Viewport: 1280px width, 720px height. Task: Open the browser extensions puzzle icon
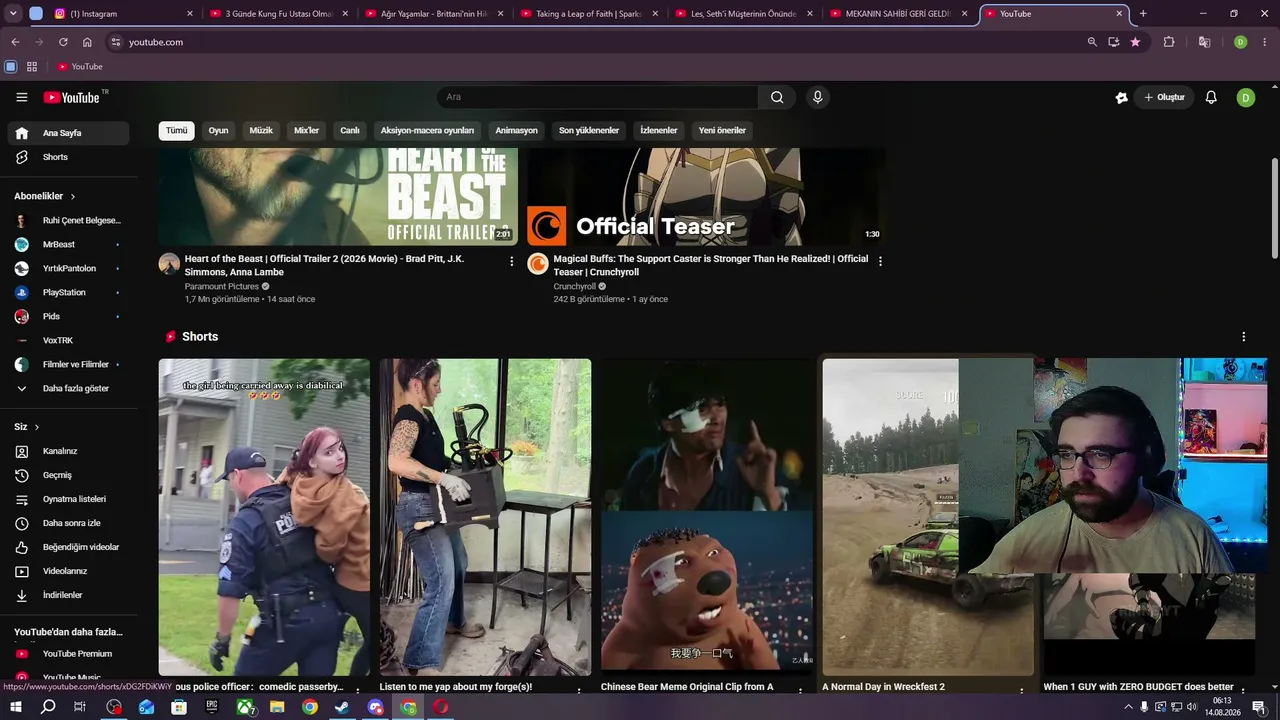click(1169, 42)
